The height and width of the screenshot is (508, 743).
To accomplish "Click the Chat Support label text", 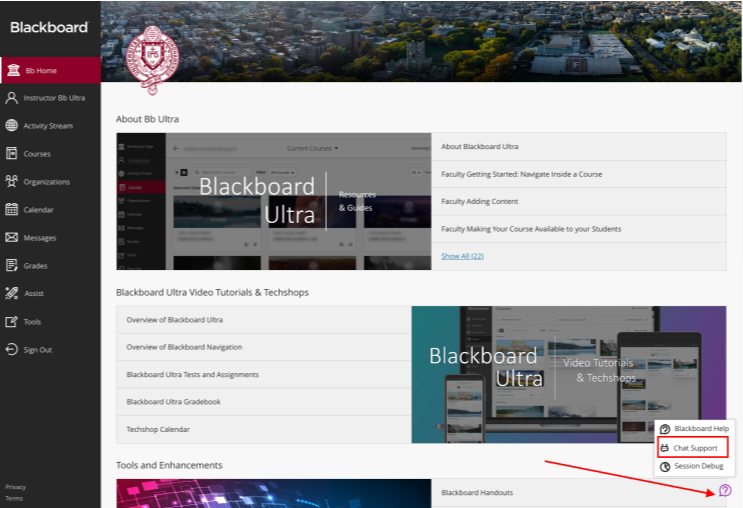I will point(696,448).
